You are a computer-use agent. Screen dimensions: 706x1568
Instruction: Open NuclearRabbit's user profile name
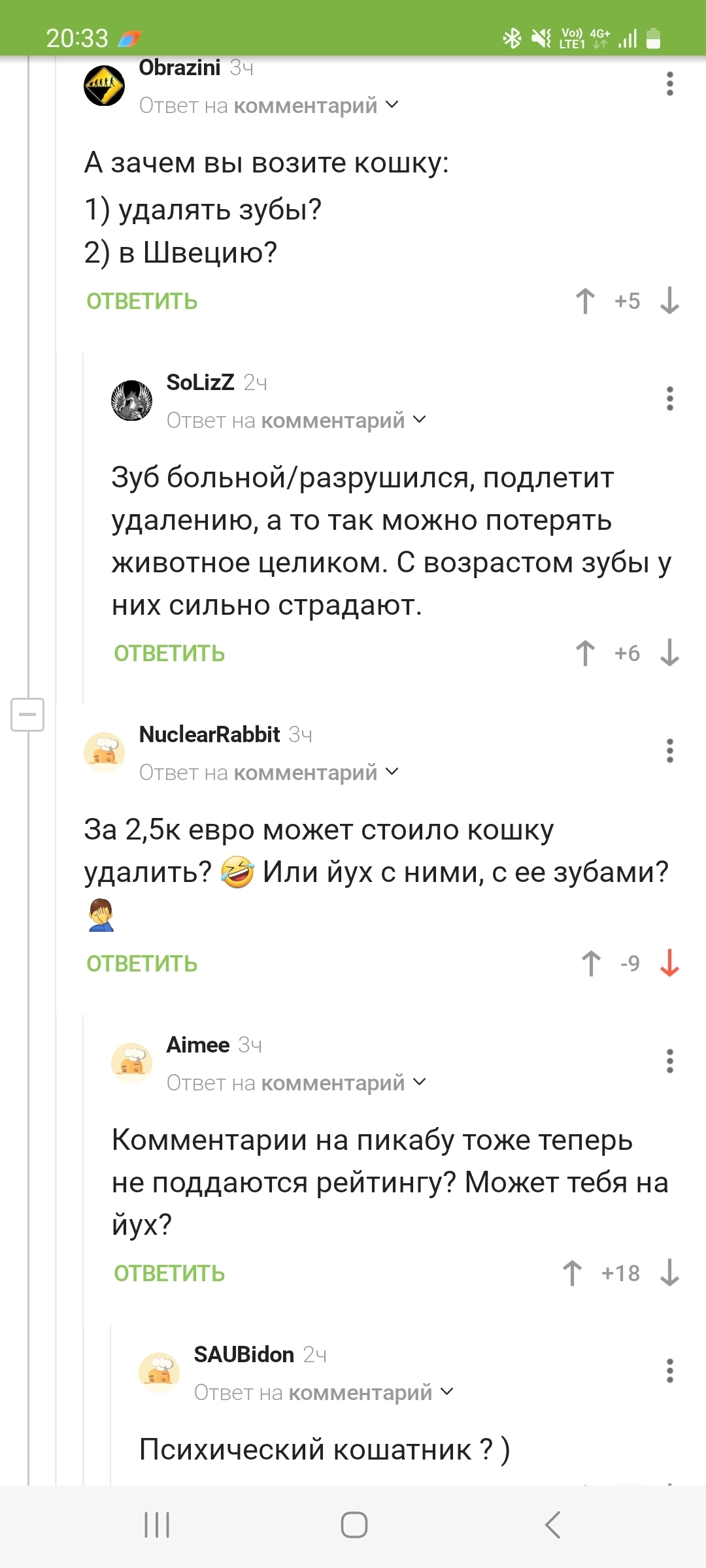coord(209,734)
